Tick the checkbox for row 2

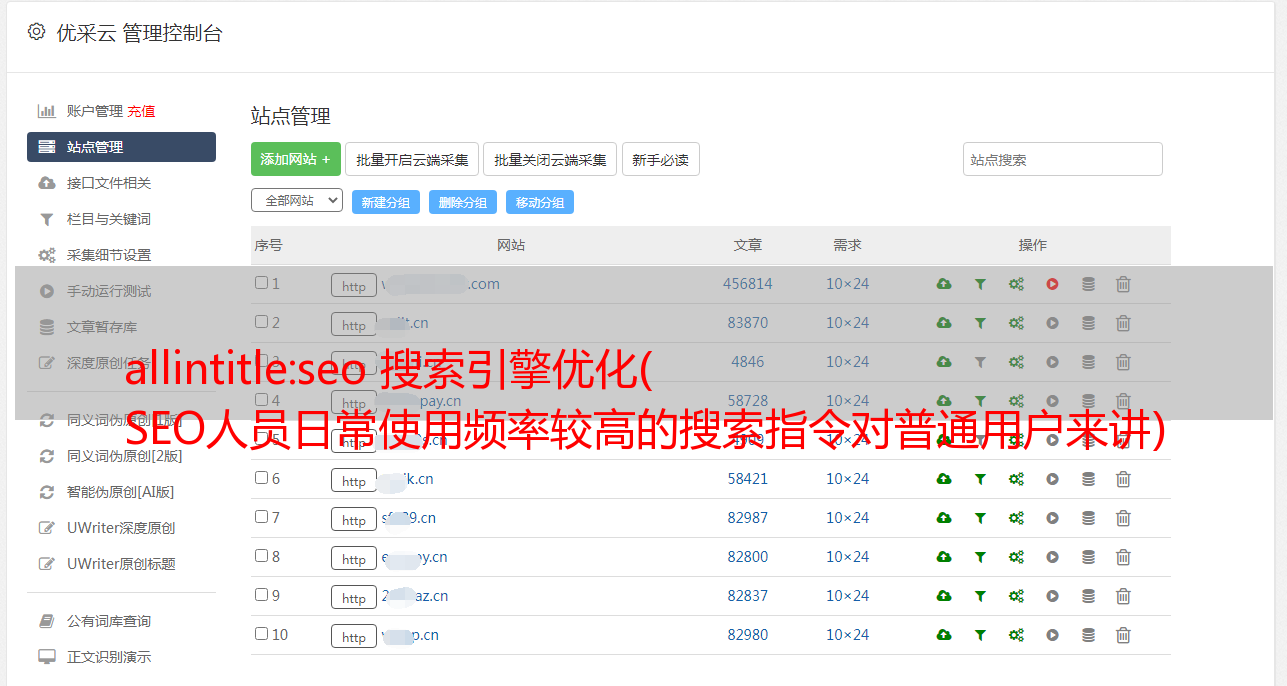coord(261,322)
